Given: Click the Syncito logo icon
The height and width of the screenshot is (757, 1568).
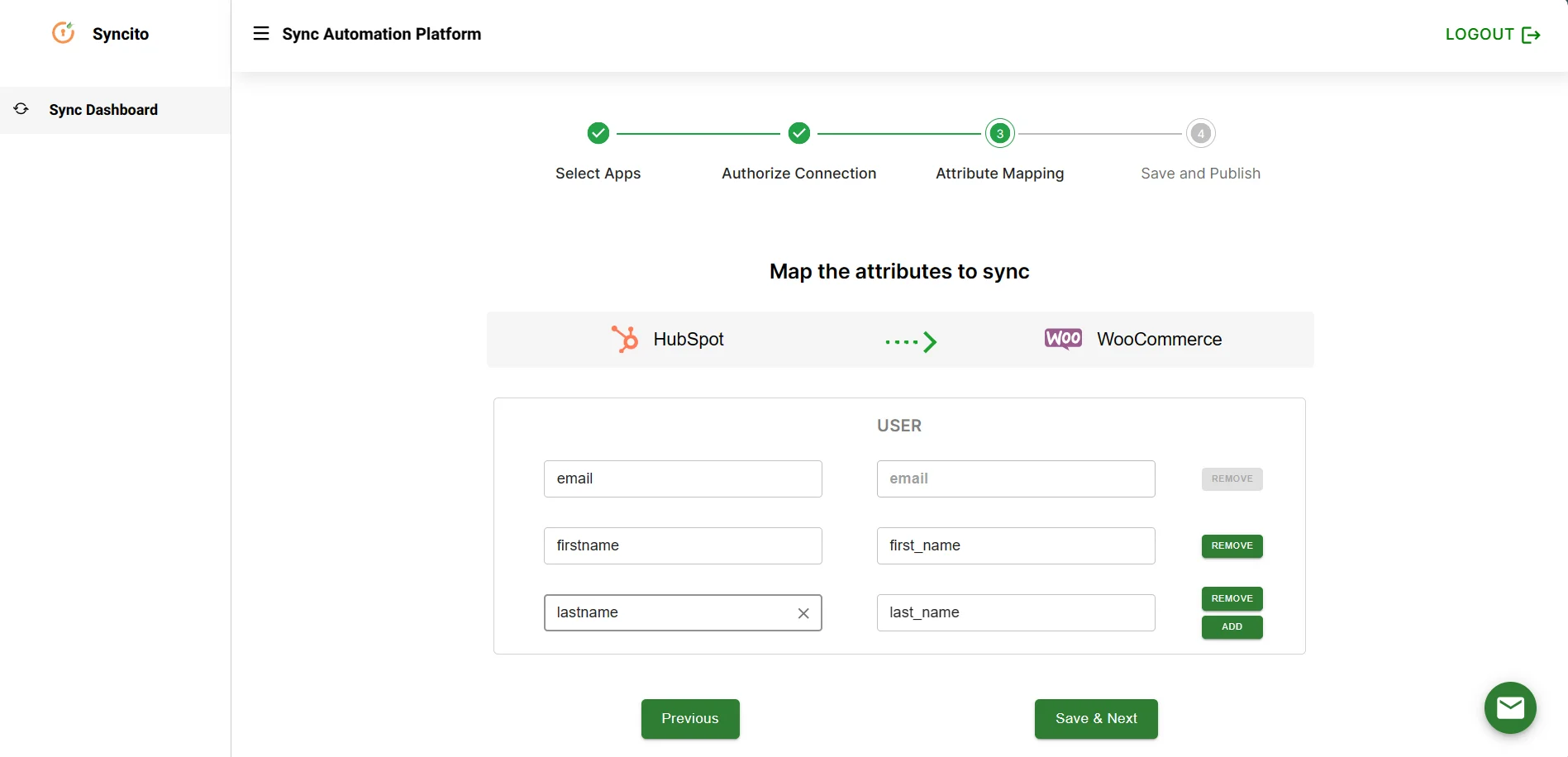Looking at the screenshot, I should coord(63,32).
